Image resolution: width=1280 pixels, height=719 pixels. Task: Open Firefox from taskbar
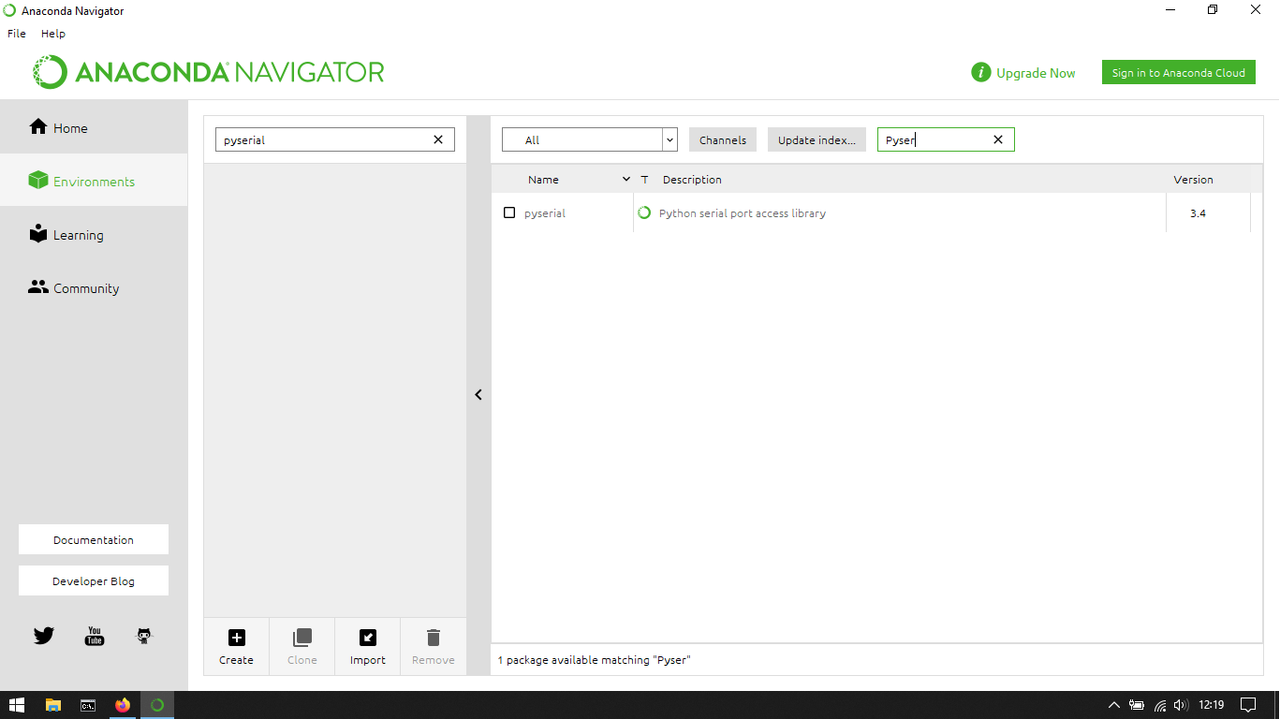122,705
